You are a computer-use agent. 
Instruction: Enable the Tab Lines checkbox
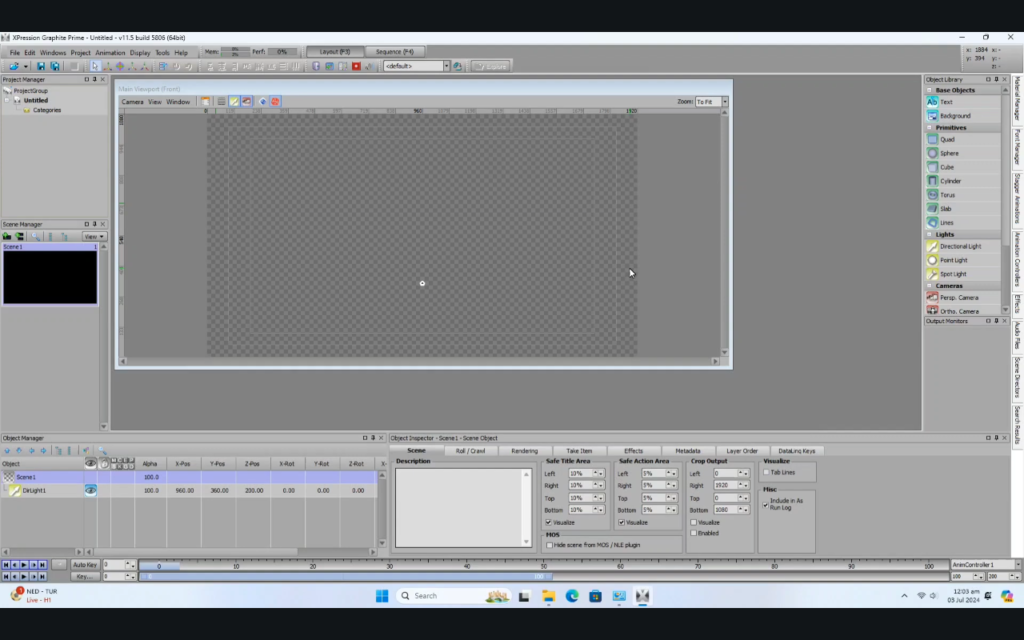(x=766, y=472)
